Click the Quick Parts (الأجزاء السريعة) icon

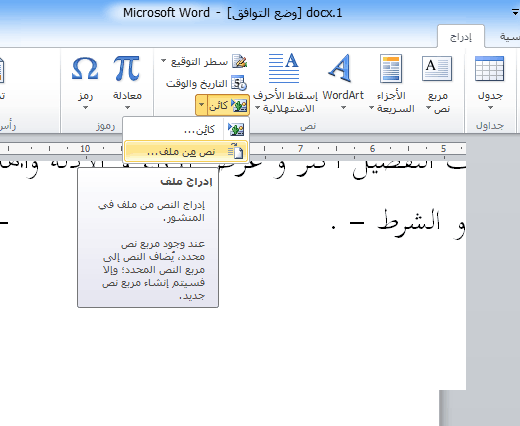point(391,68)
